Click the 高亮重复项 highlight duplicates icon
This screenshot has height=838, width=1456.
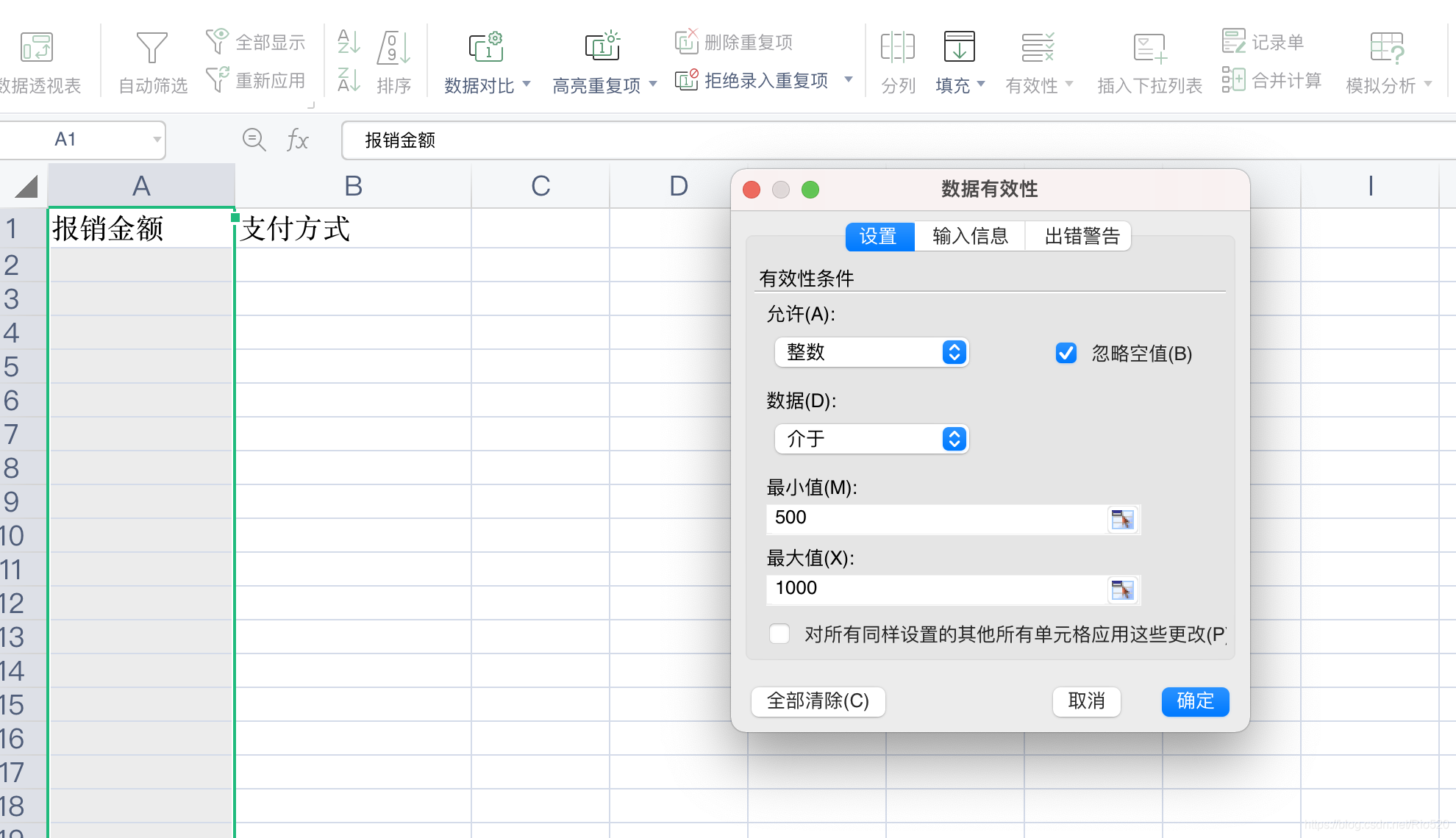pyautogui.click(x=603, y=47)
